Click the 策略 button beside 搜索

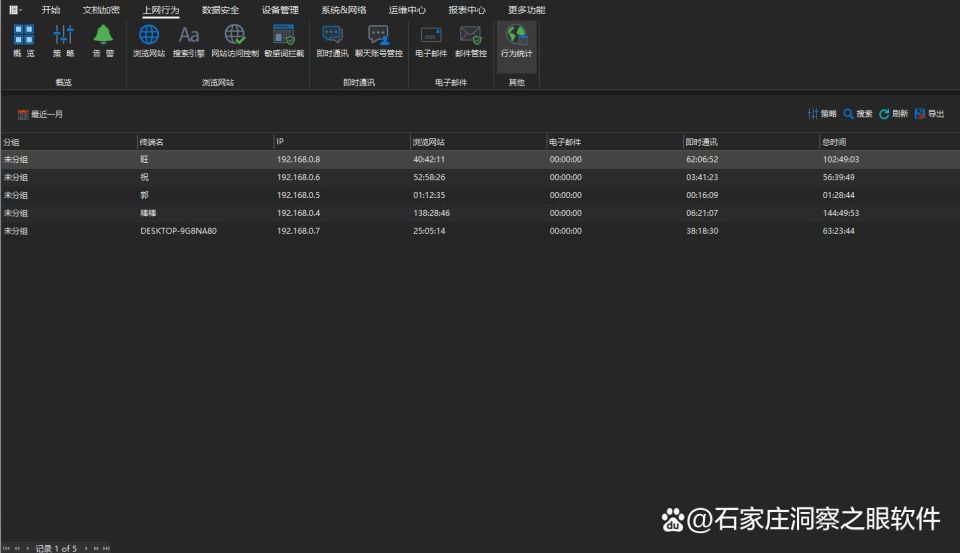(x=822, y=114)
